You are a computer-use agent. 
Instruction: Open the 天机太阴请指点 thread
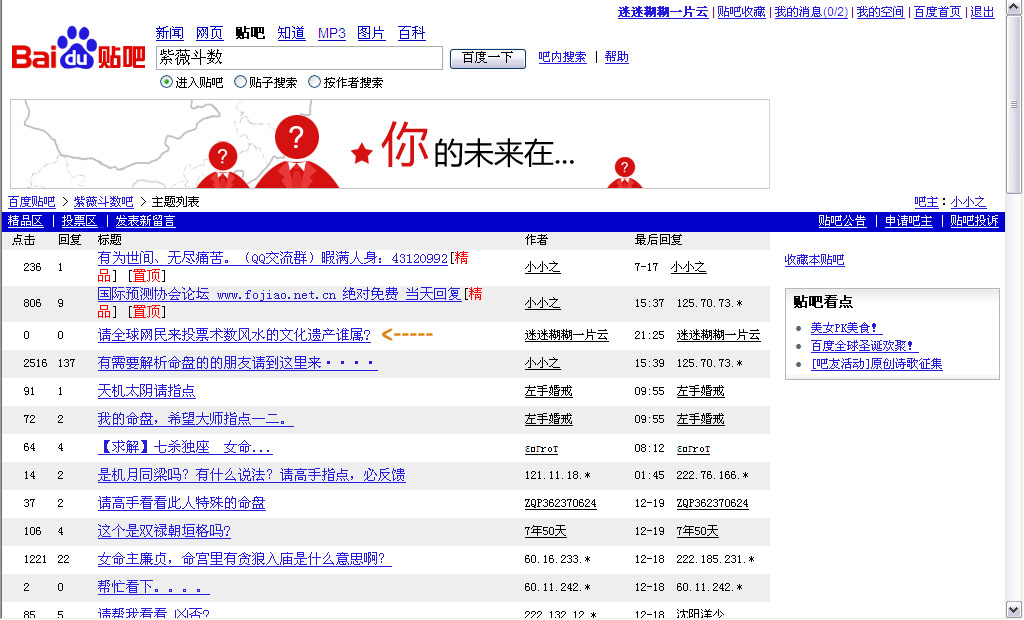(x=146, y=391)
